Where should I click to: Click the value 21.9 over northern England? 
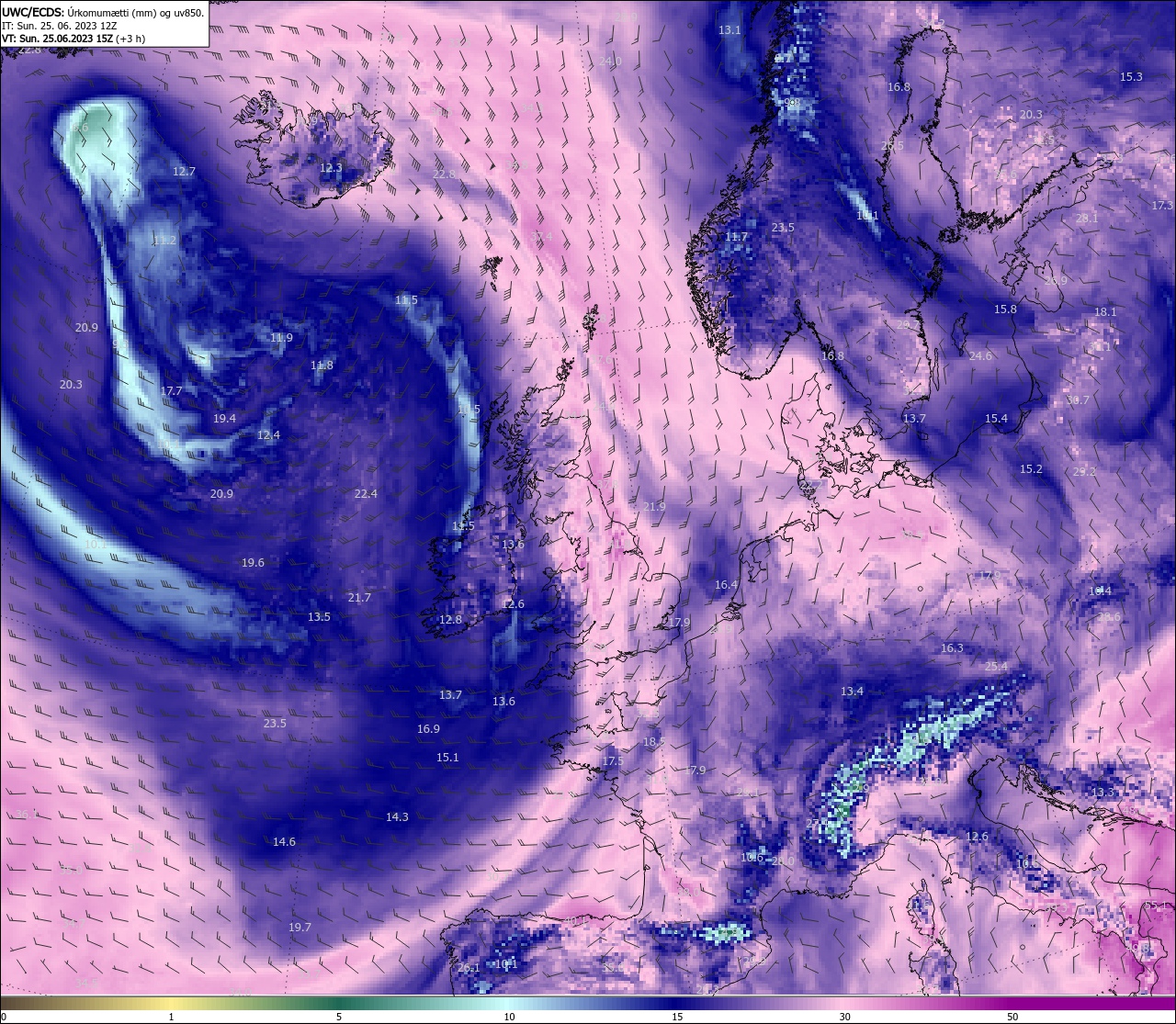654,507
